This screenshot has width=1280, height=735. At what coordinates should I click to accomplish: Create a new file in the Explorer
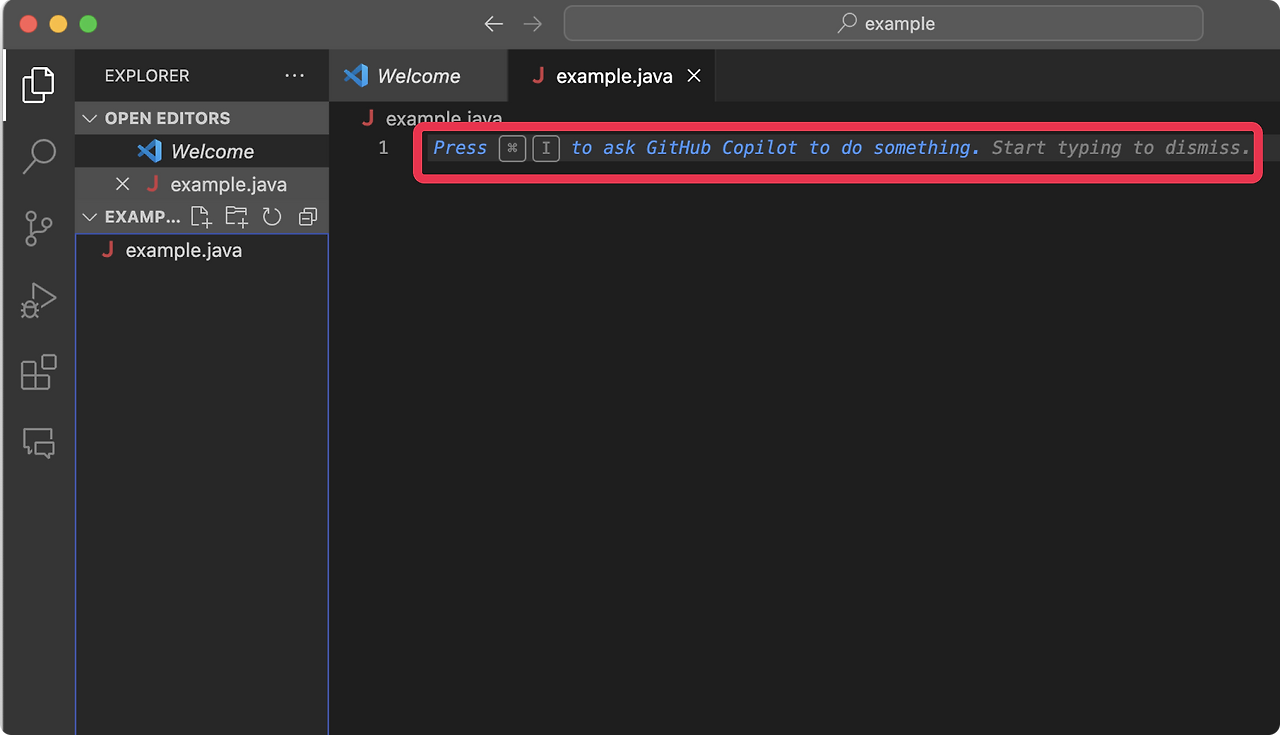(201, 216)
